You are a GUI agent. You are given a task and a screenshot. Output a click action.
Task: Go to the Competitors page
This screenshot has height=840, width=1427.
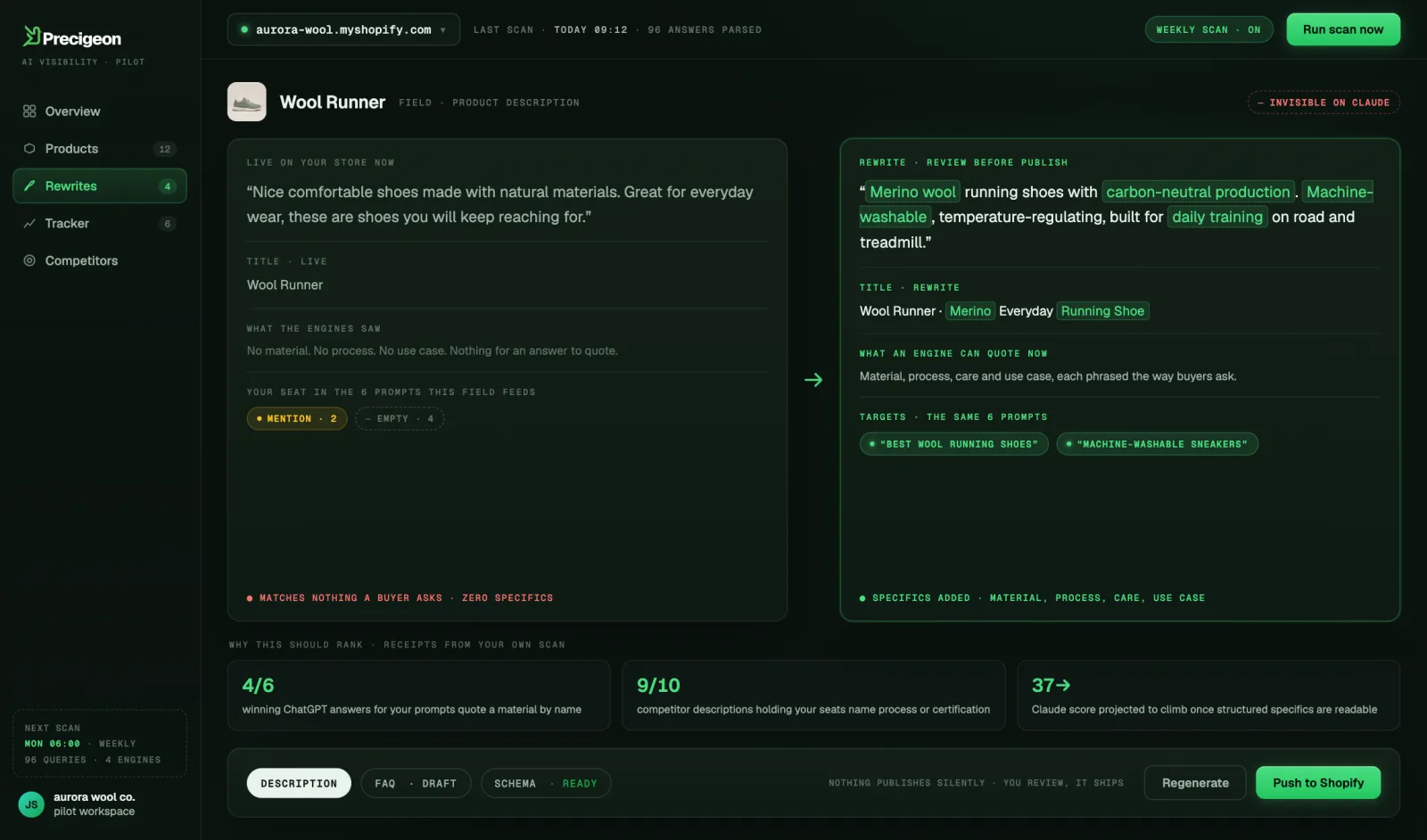(x=100, y=261)
